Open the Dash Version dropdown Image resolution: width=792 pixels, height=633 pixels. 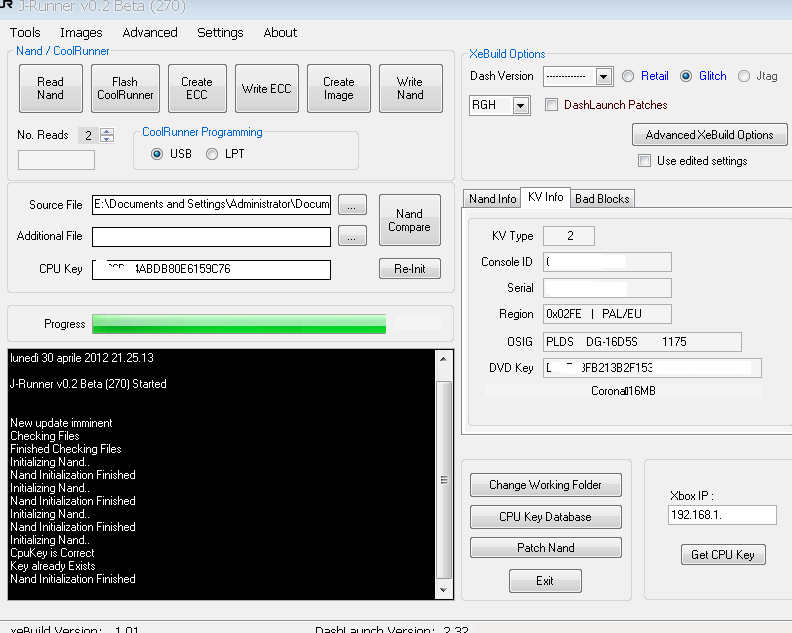[x=603, y=77]
